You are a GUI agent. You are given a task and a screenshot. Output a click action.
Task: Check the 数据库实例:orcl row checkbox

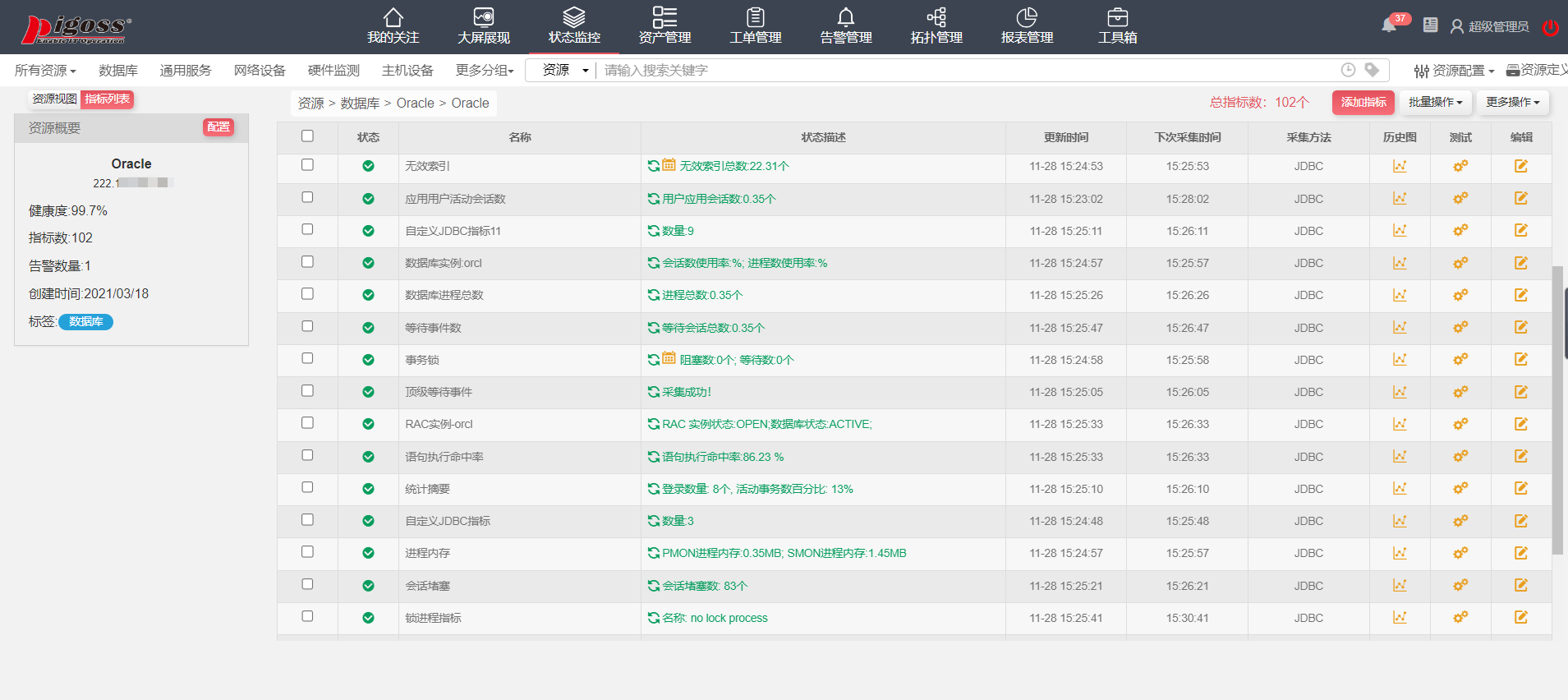pos(307,261)
